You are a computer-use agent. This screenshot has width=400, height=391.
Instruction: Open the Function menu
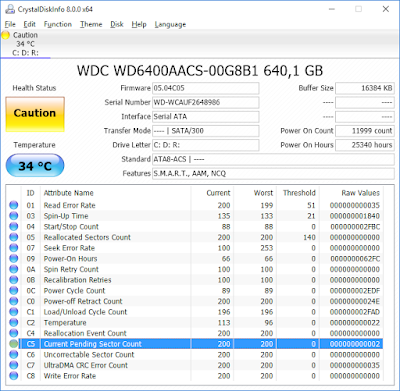(x=58, y=24)
